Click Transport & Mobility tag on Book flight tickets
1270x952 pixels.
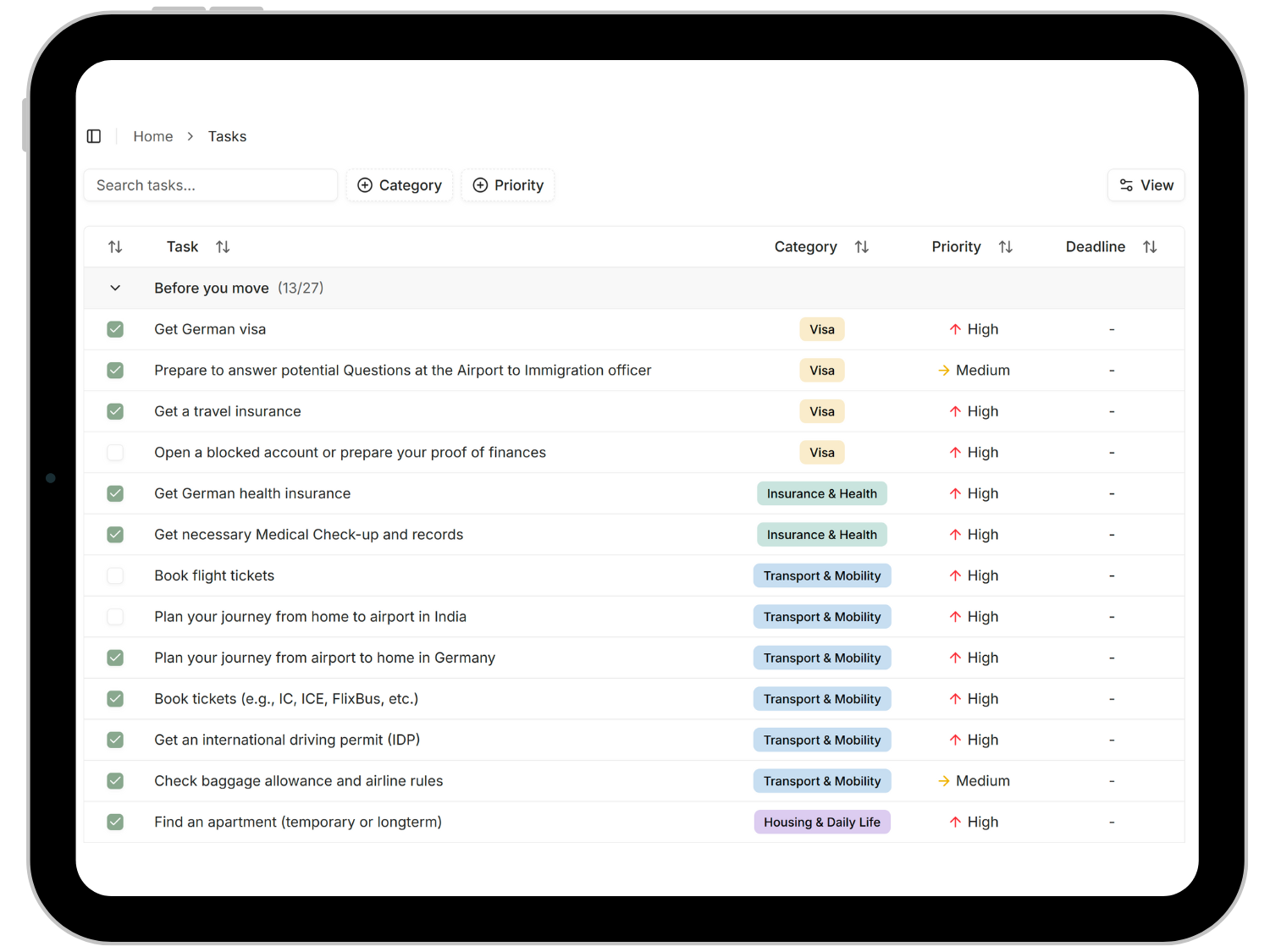(822, 575)
